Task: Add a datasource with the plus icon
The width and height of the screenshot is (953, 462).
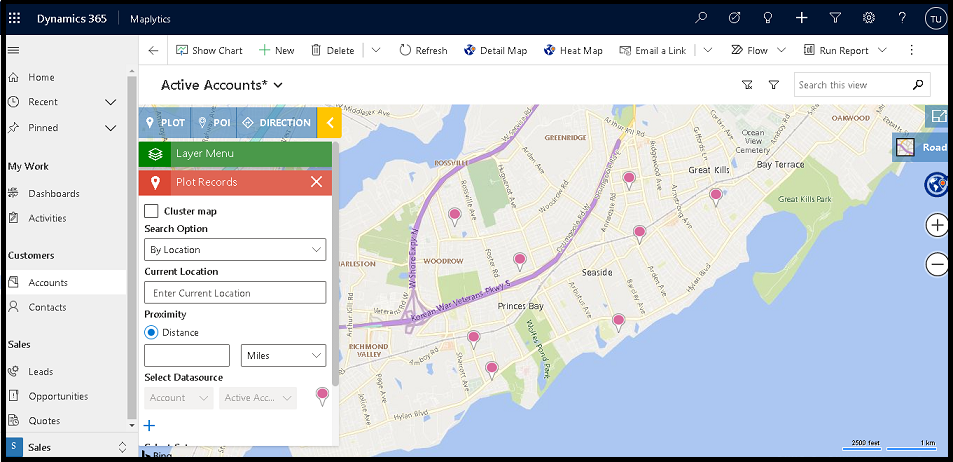Action: point(150,425)
